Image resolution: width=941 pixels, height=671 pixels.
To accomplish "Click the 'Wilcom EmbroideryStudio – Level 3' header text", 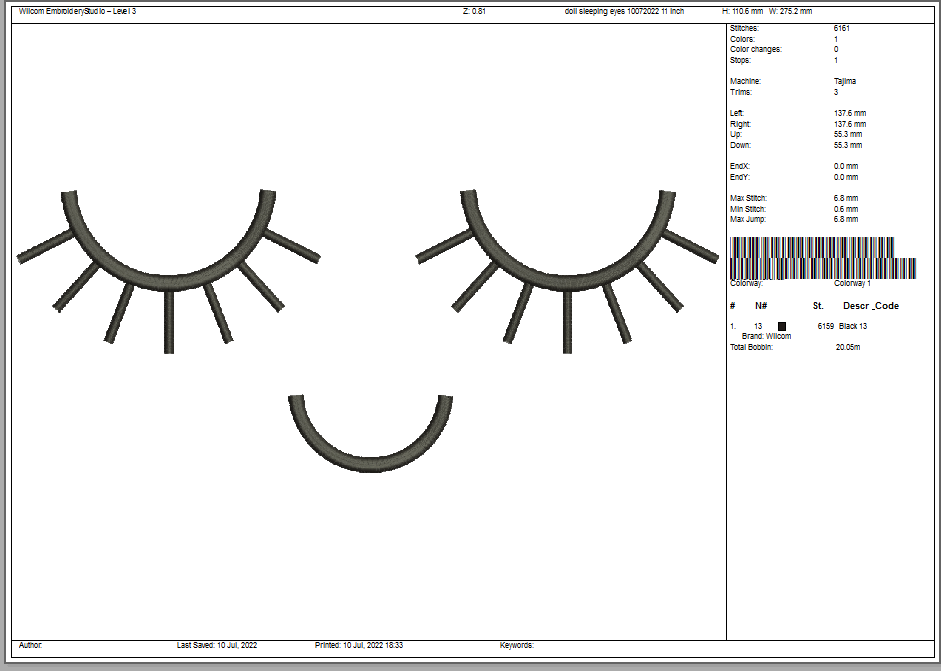I will pyautogui.click(x=77, y=11).
